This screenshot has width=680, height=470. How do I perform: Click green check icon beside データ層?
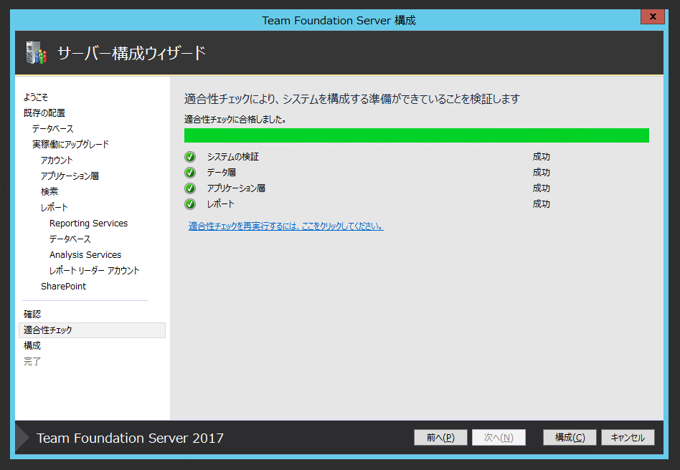click(x=190, y=173)
